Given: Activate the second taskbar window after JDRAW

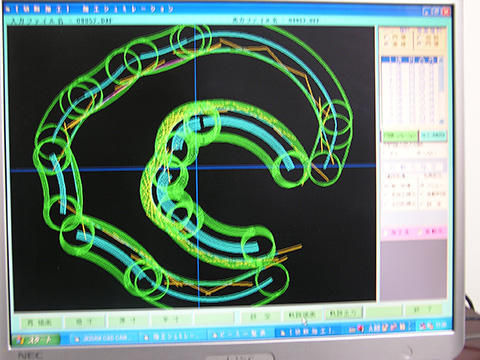Looking at the screenshot, I should (173, 336).
